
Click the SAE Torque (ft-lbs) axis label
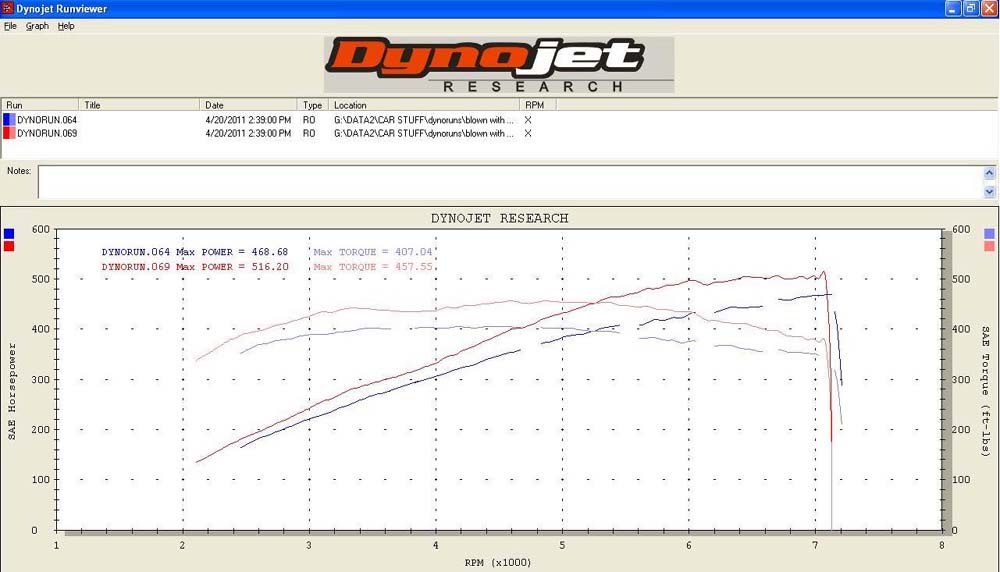tap(986, 391)
